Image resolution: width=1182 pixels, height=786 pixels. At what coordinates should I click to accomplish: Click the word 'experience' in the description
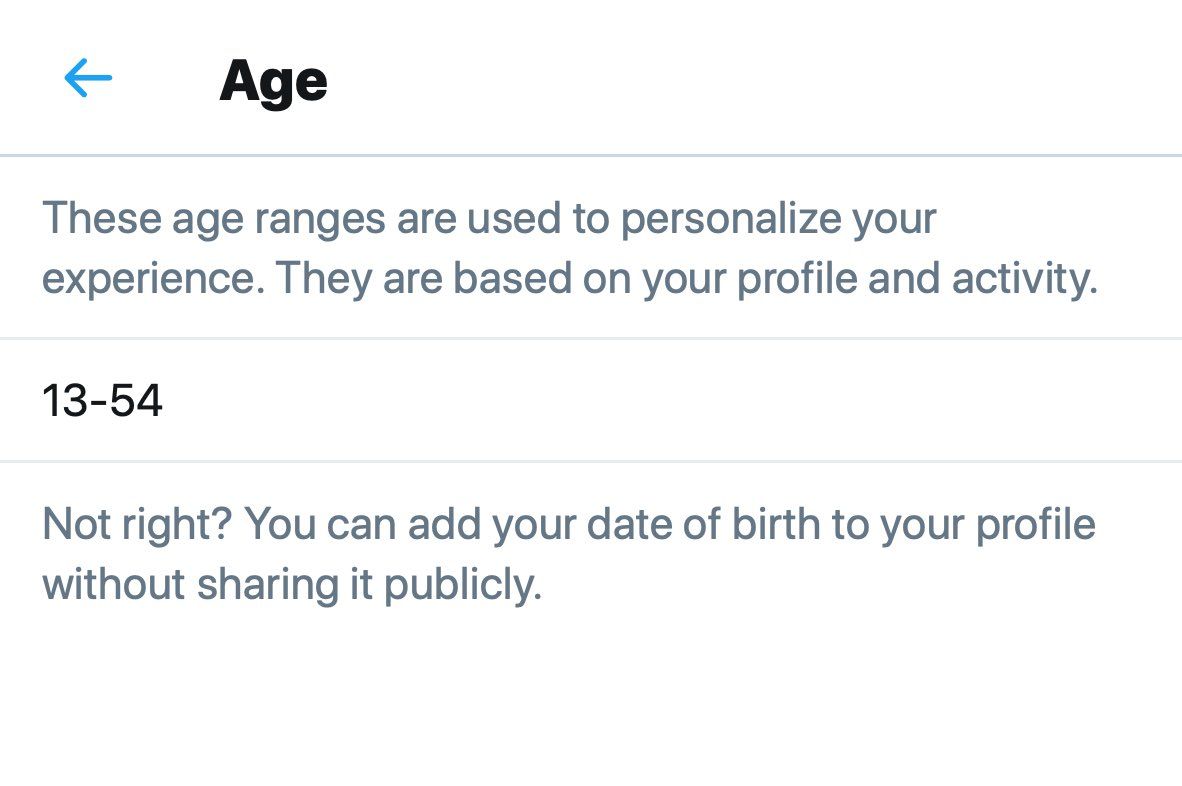point(149,279)
